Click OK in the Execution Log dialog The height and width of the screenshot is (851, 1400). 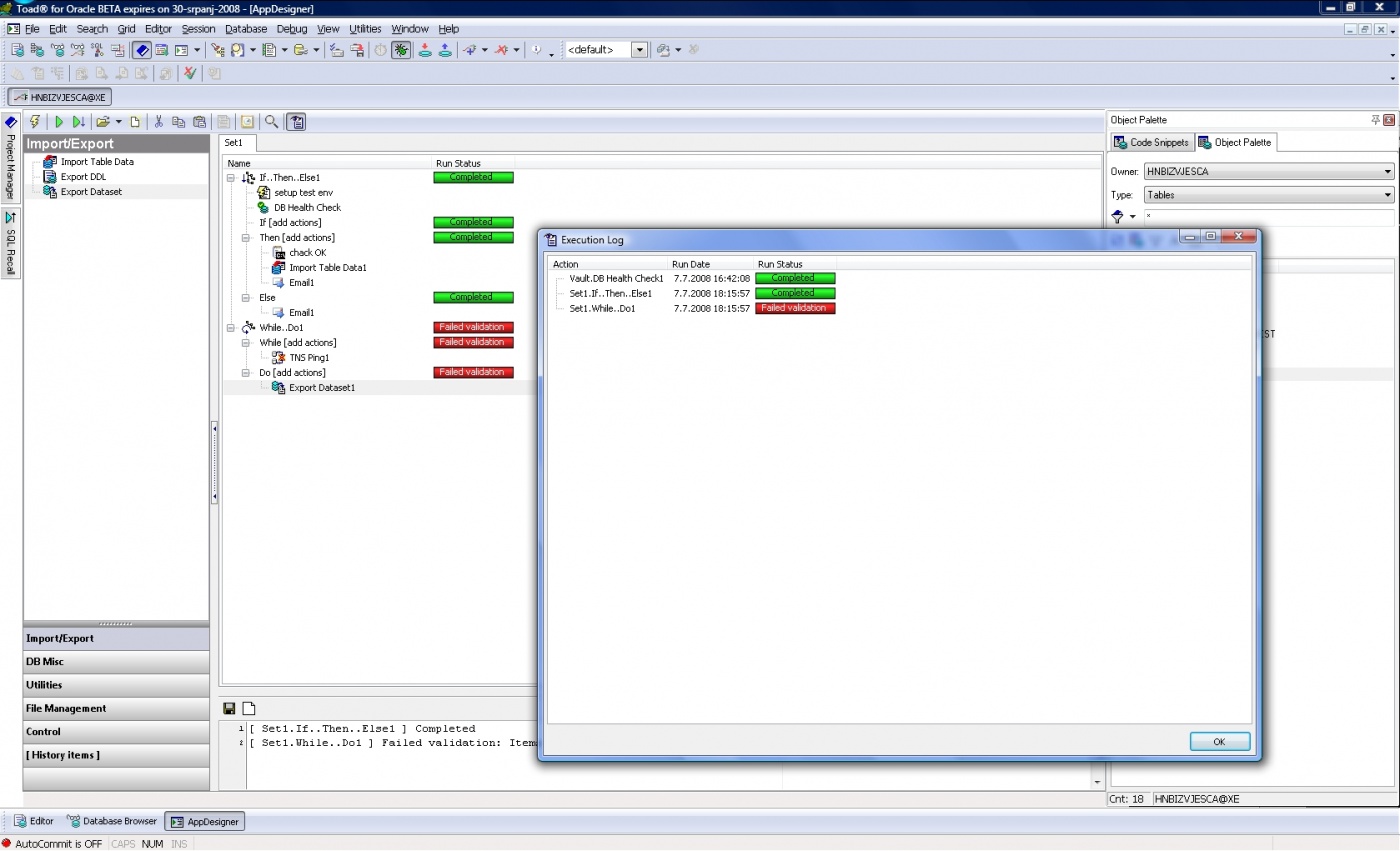point(1219,741)
